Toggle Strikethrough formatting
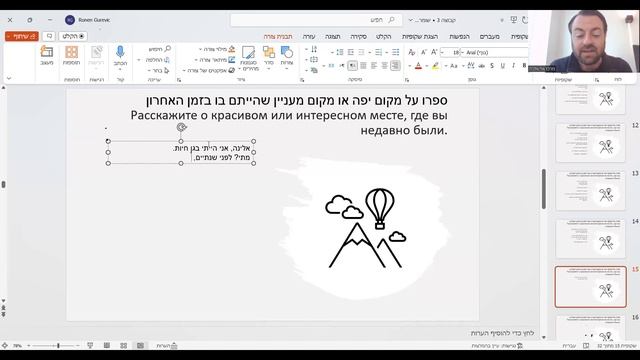 [x=482, y=65]
